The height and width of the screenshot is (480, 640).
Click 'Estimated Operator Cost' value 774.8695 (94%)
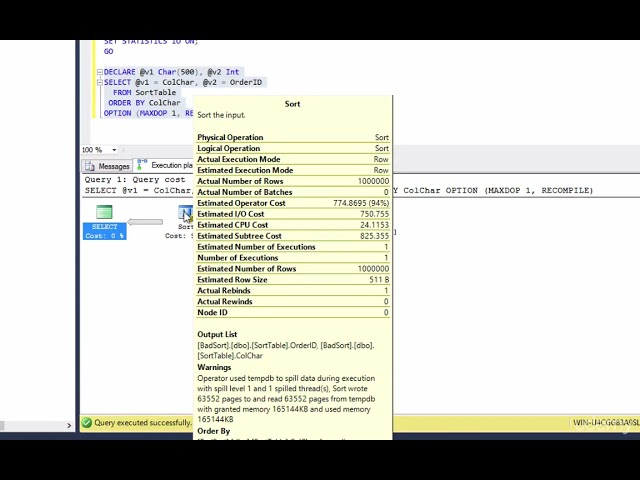(361, 203)
